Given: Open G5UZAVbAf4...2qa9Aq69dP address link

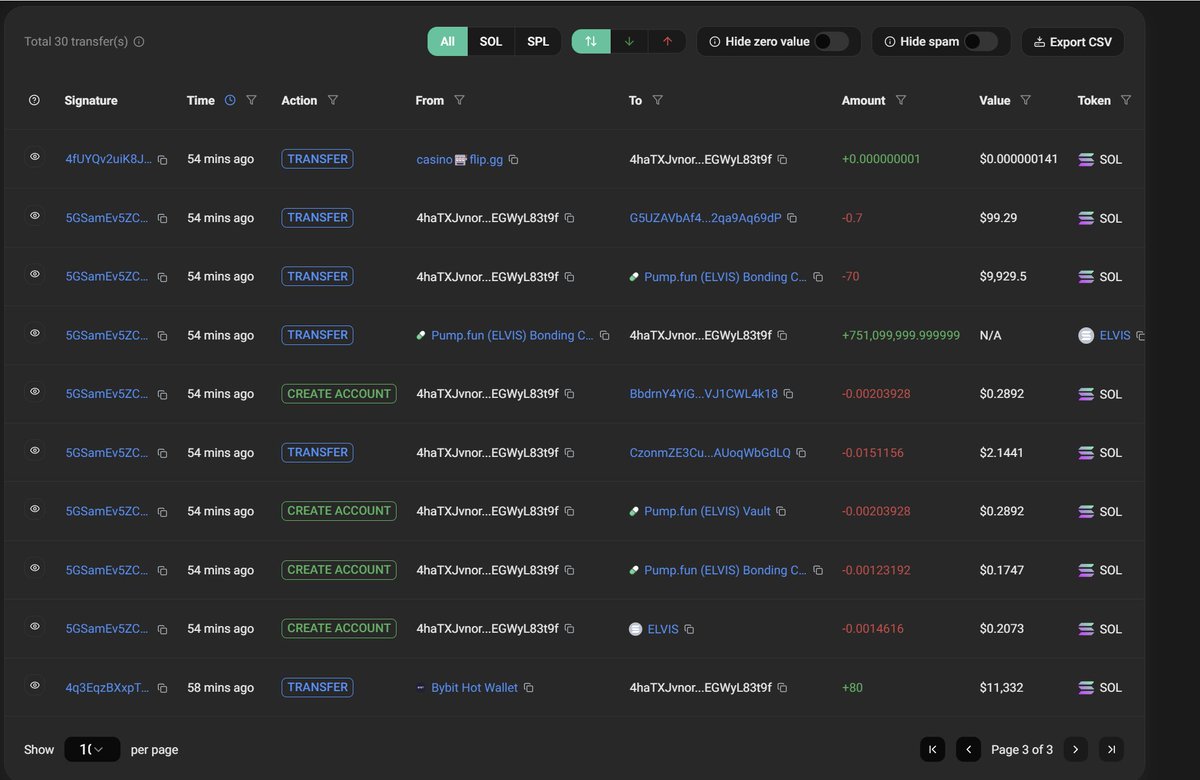Looking at the screenshot, I should click(x=706, y=218).
